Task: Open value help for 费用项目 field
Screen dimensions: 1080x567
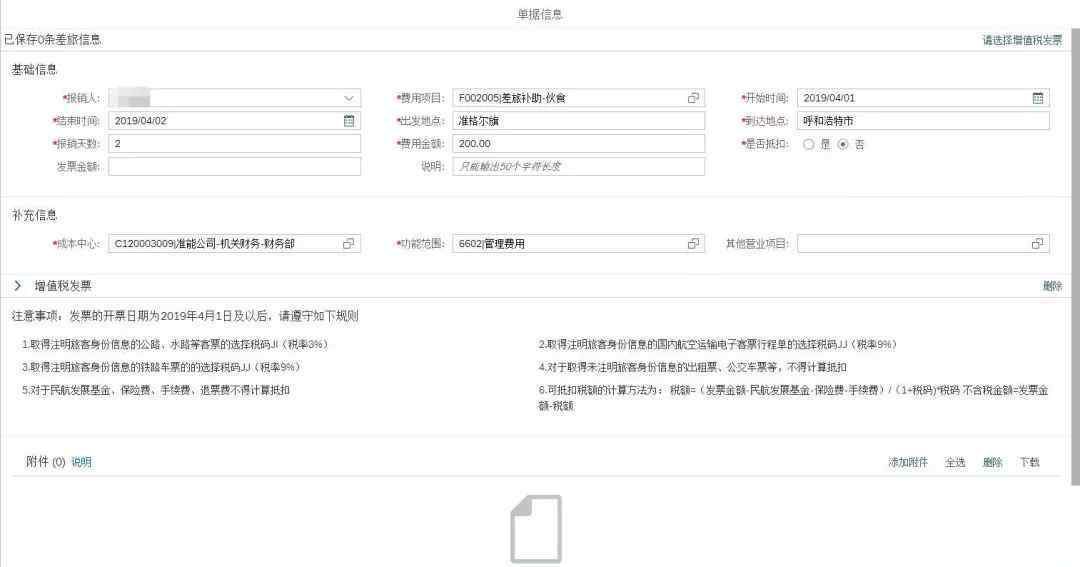Action: pyautogui.click(x=693, y=98)
